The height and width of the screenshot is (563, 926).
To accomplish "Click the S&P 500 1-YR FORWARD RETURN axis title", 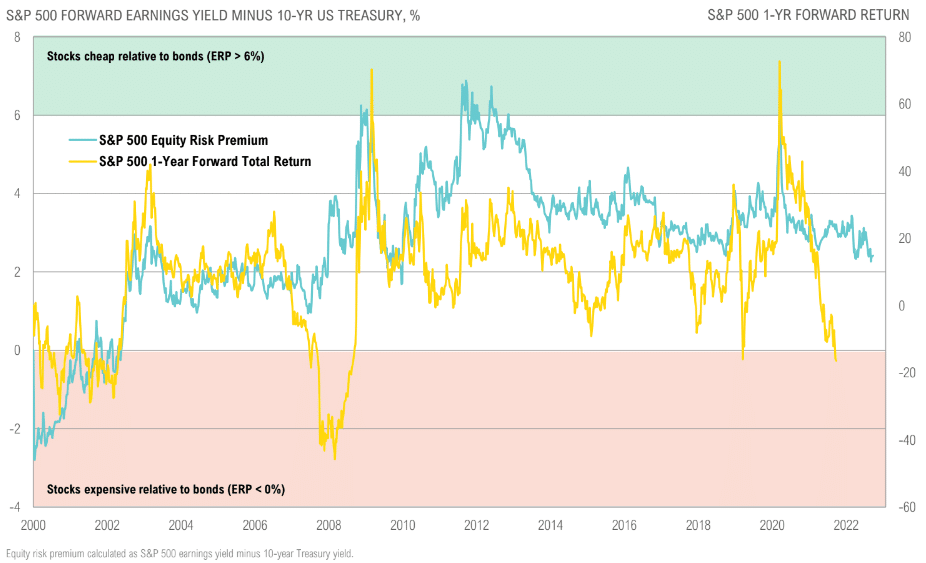I will (x=808, y=15).
